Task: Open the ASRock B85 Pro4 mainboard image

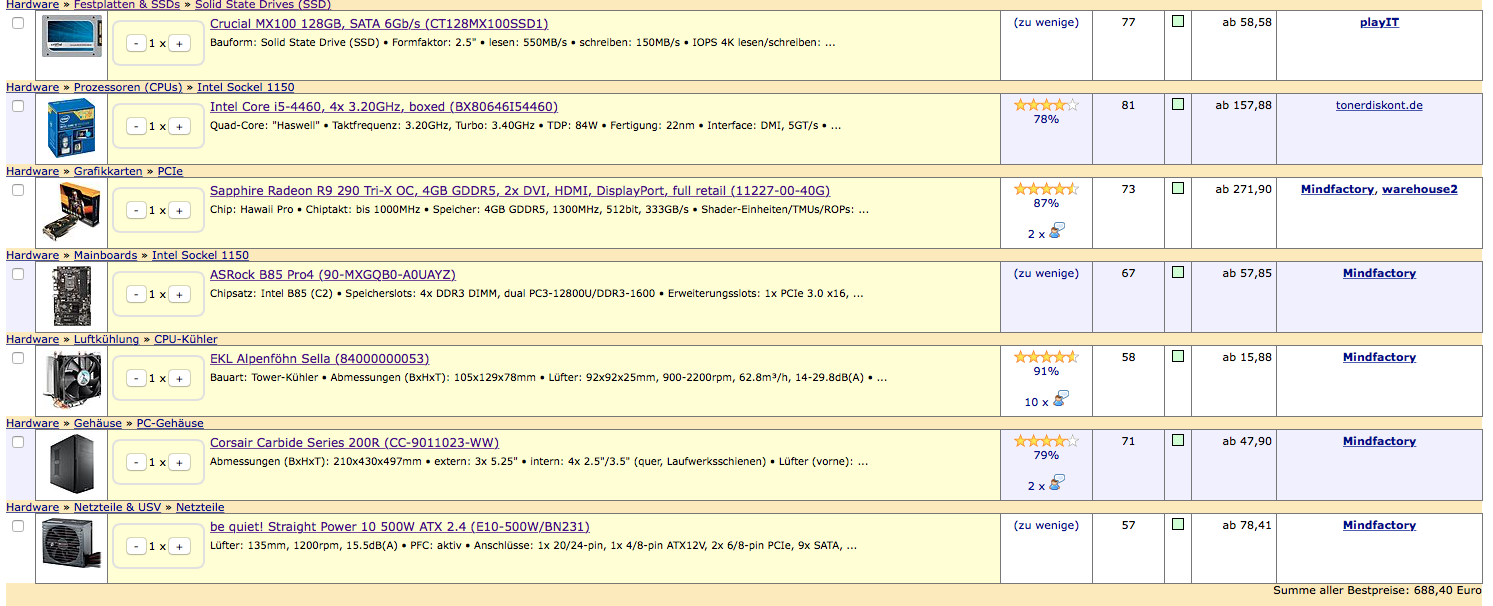Action: pos(72,295)
